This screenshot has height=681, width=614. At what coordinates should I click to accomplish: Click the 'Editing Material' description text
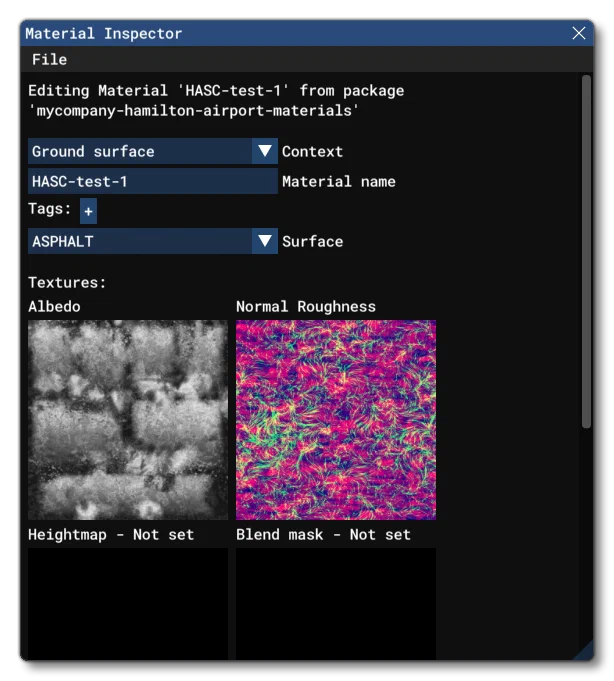coord(216,101)
